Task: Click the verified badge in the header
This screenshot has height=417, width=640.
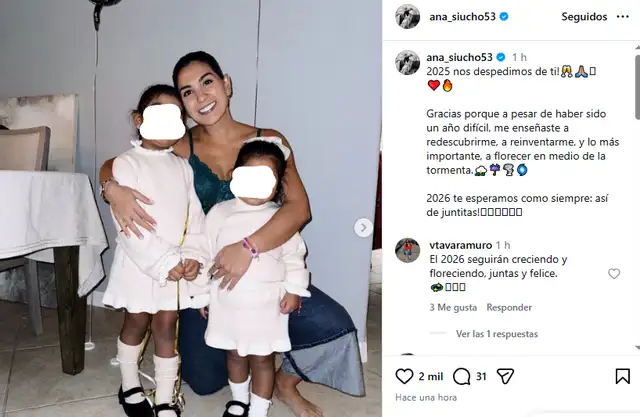Action: coord(504,17)
